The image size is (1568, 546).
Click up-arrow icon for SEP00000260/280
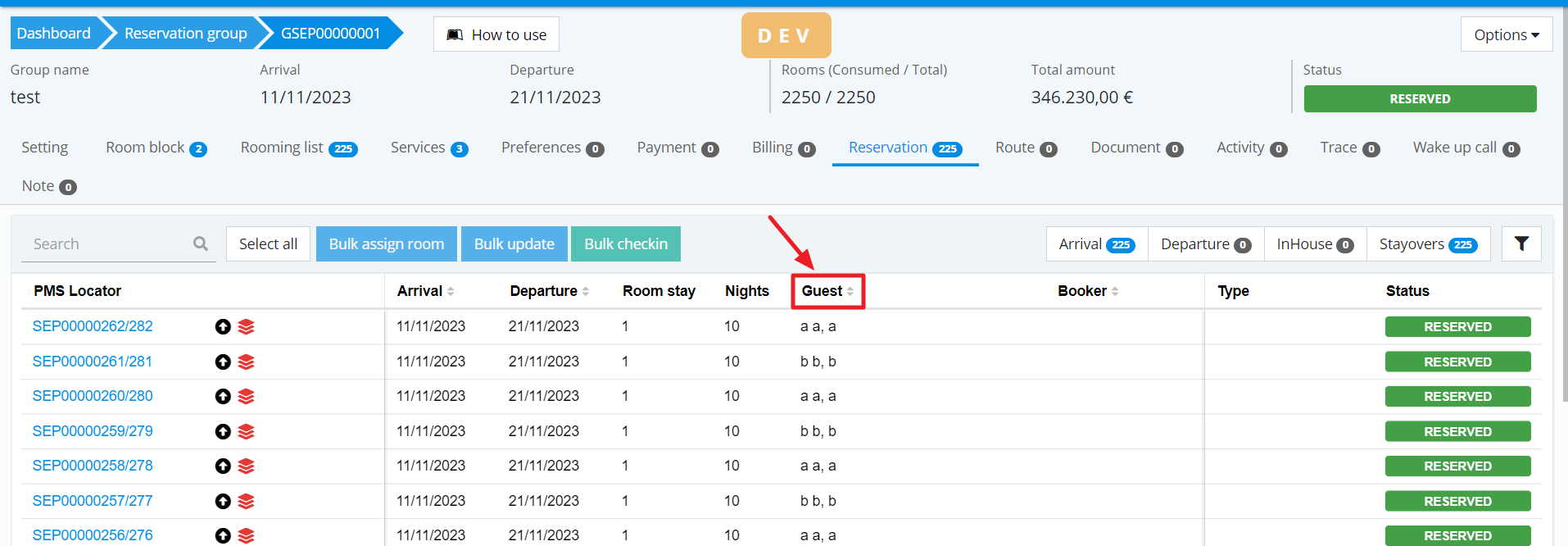(223, 397)
